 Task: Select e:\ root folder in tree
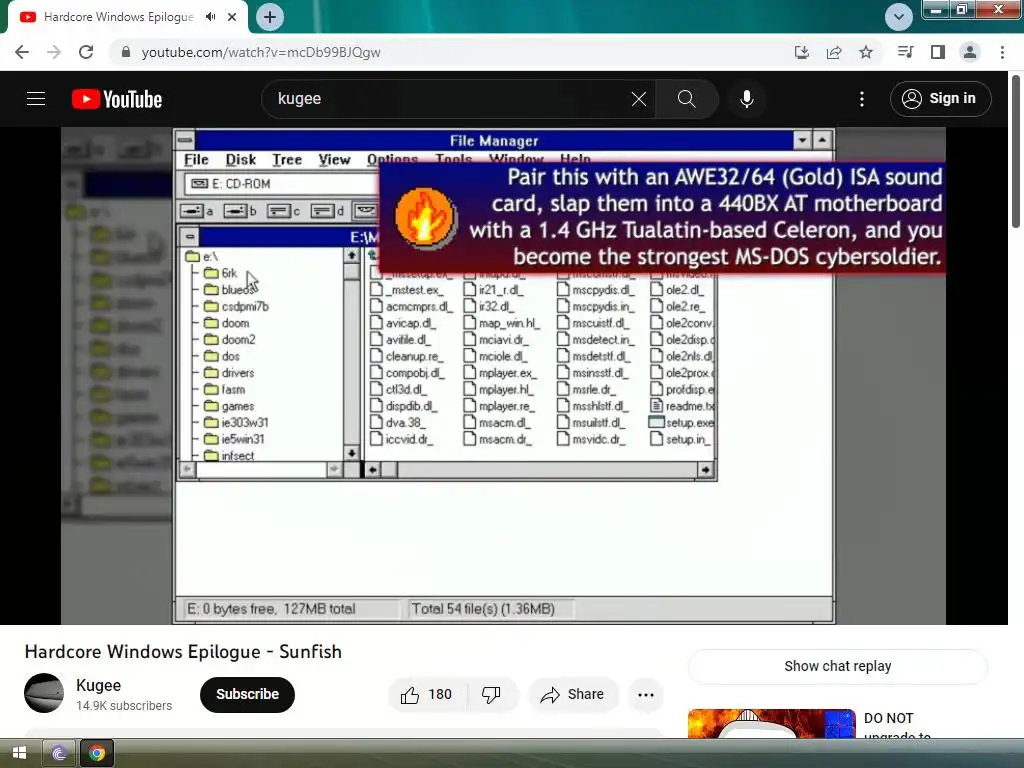[201, 257]
